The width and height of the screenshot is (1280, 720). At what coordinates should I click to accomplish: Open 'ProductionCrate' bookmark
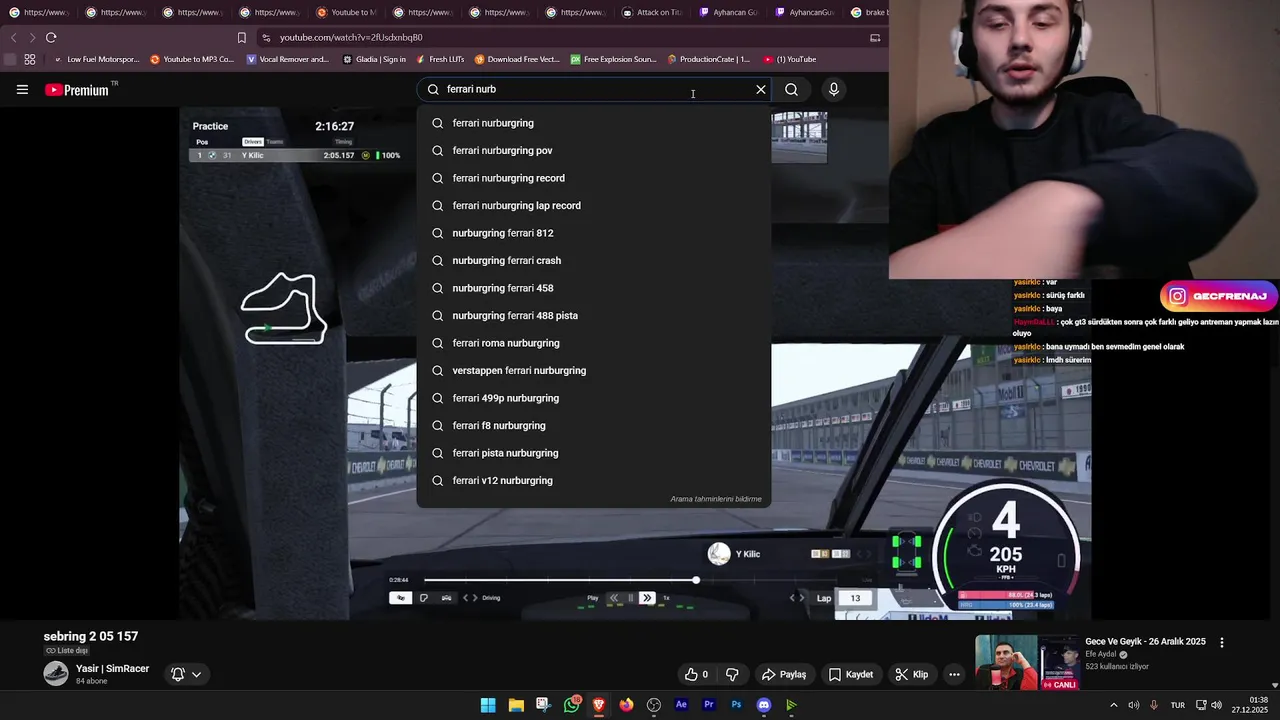click(708, 59)
